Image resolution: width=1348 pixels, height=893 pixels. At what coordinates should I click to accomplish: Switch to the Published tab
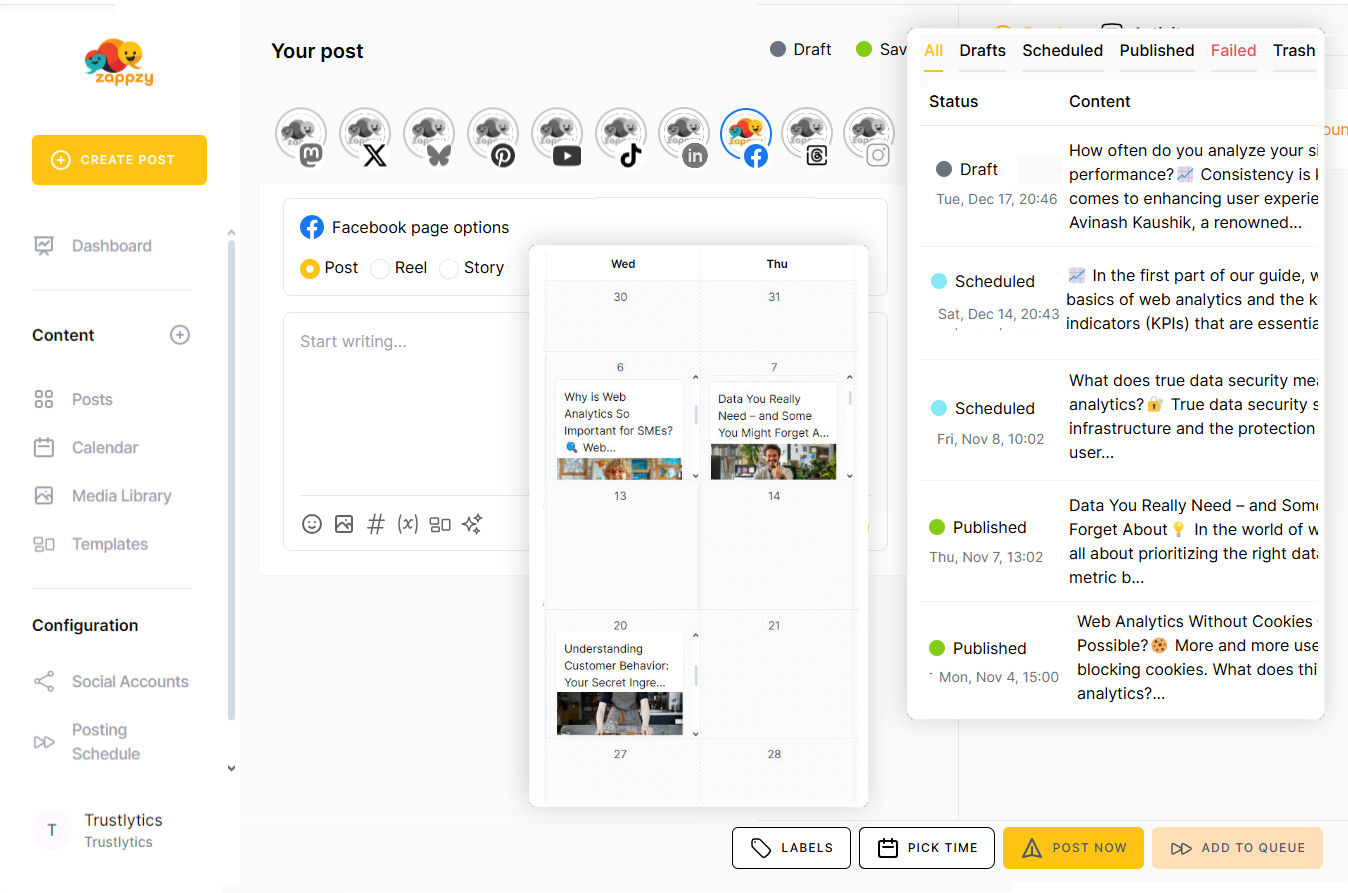[1157, 51]
